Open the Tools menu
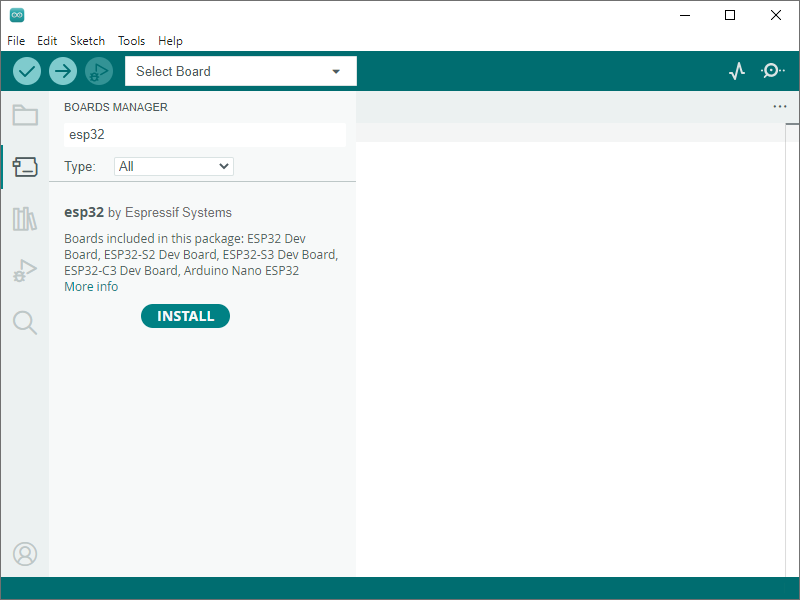 click(131, 41)
